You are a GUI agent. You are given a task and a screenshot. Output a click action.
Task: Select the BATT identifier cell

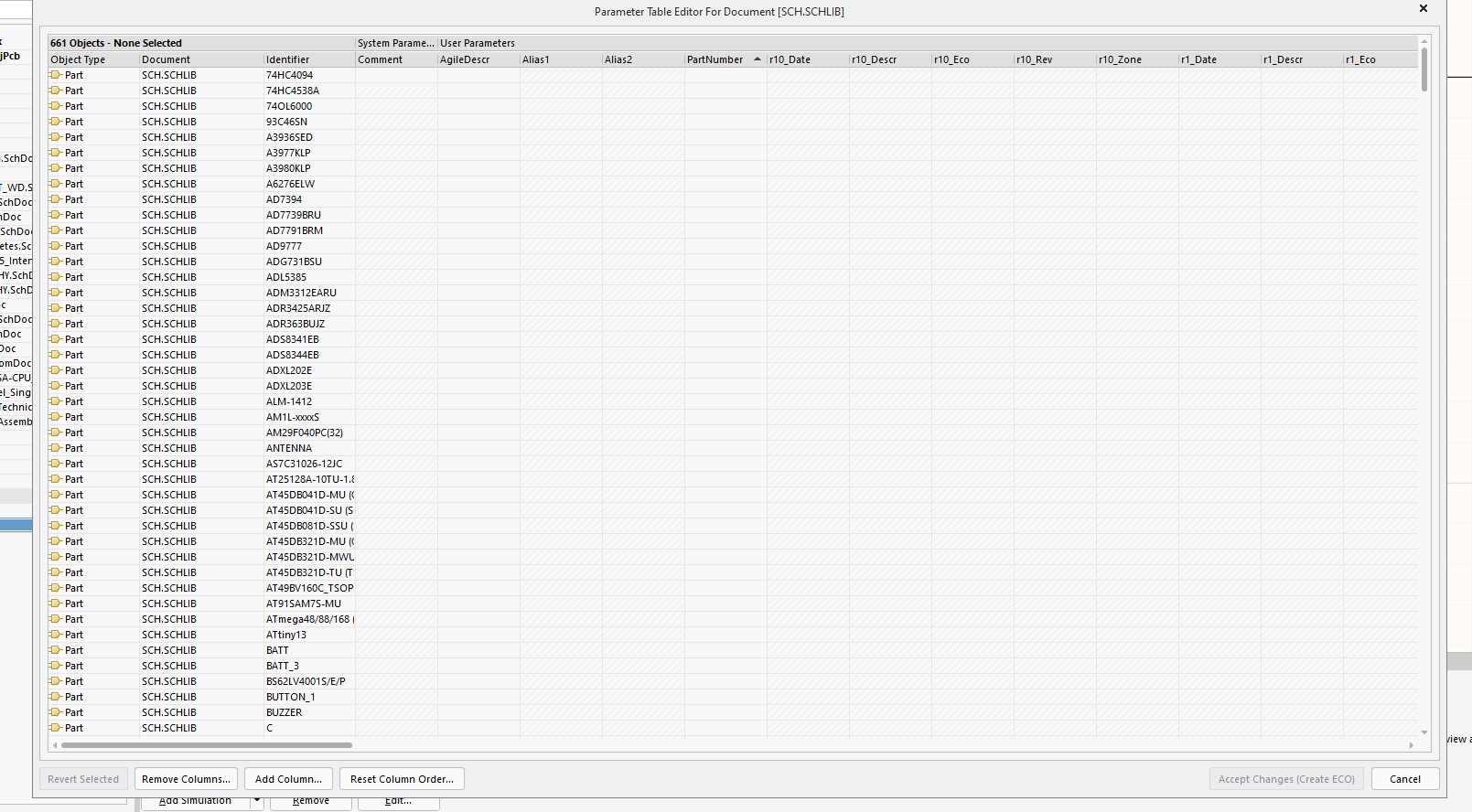309,650
